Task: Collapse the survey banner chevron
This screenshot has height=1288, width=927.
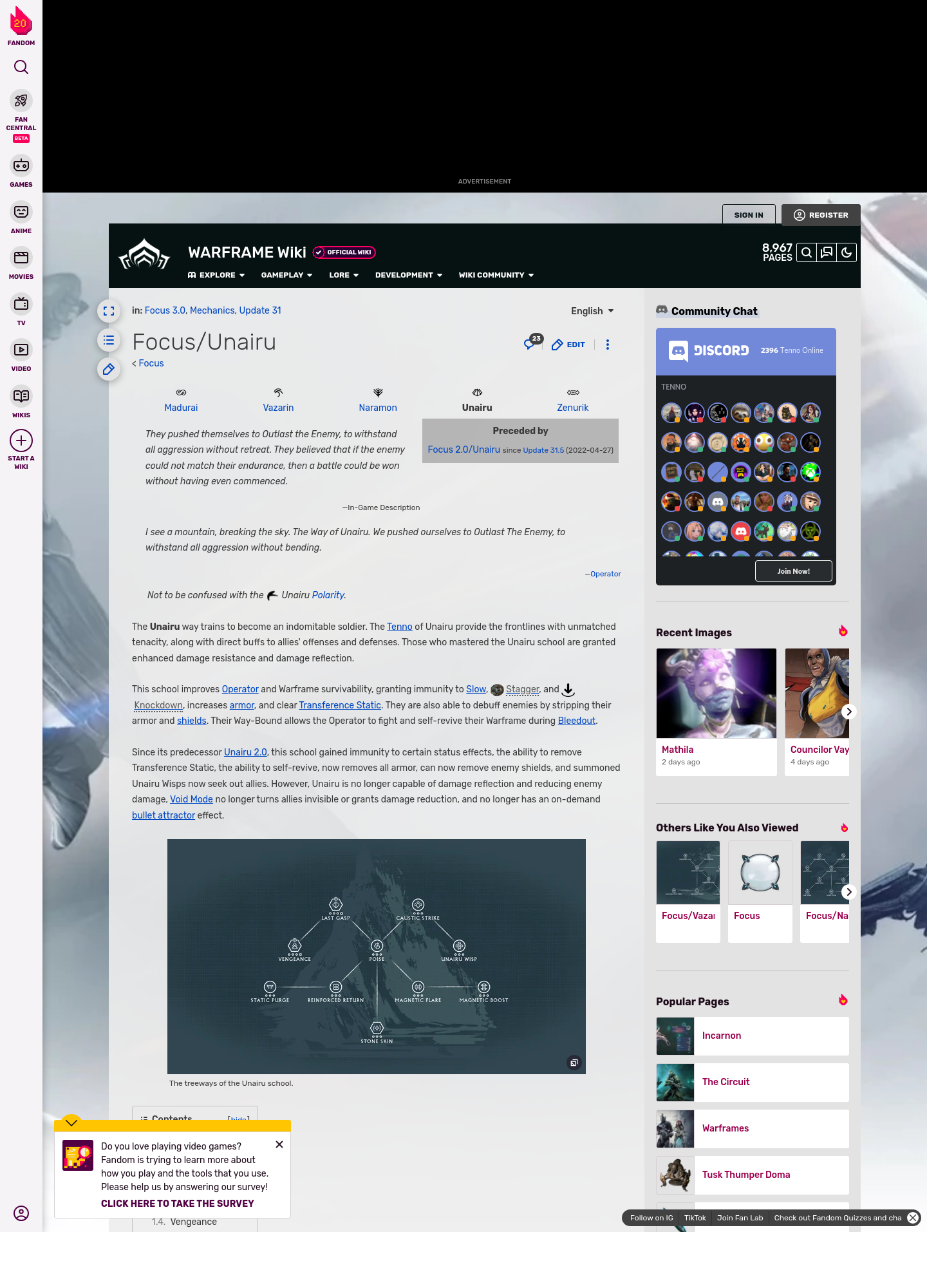Action: point(71,1122)
